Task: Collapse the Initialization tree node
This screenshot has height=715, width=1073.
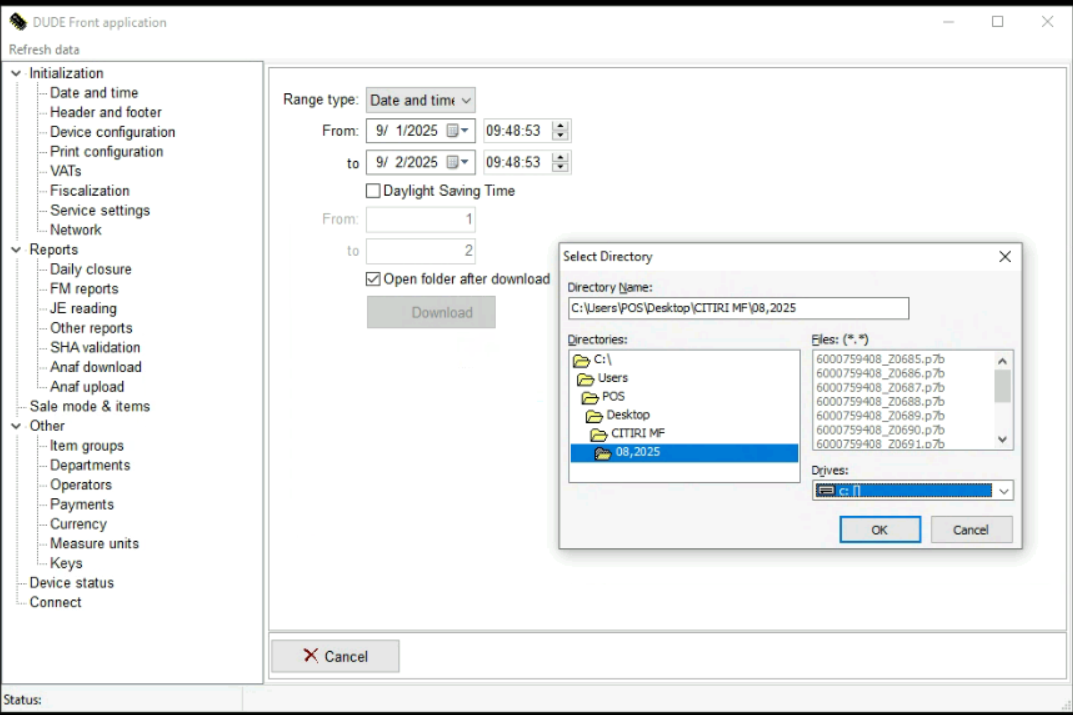Action: 15,73
